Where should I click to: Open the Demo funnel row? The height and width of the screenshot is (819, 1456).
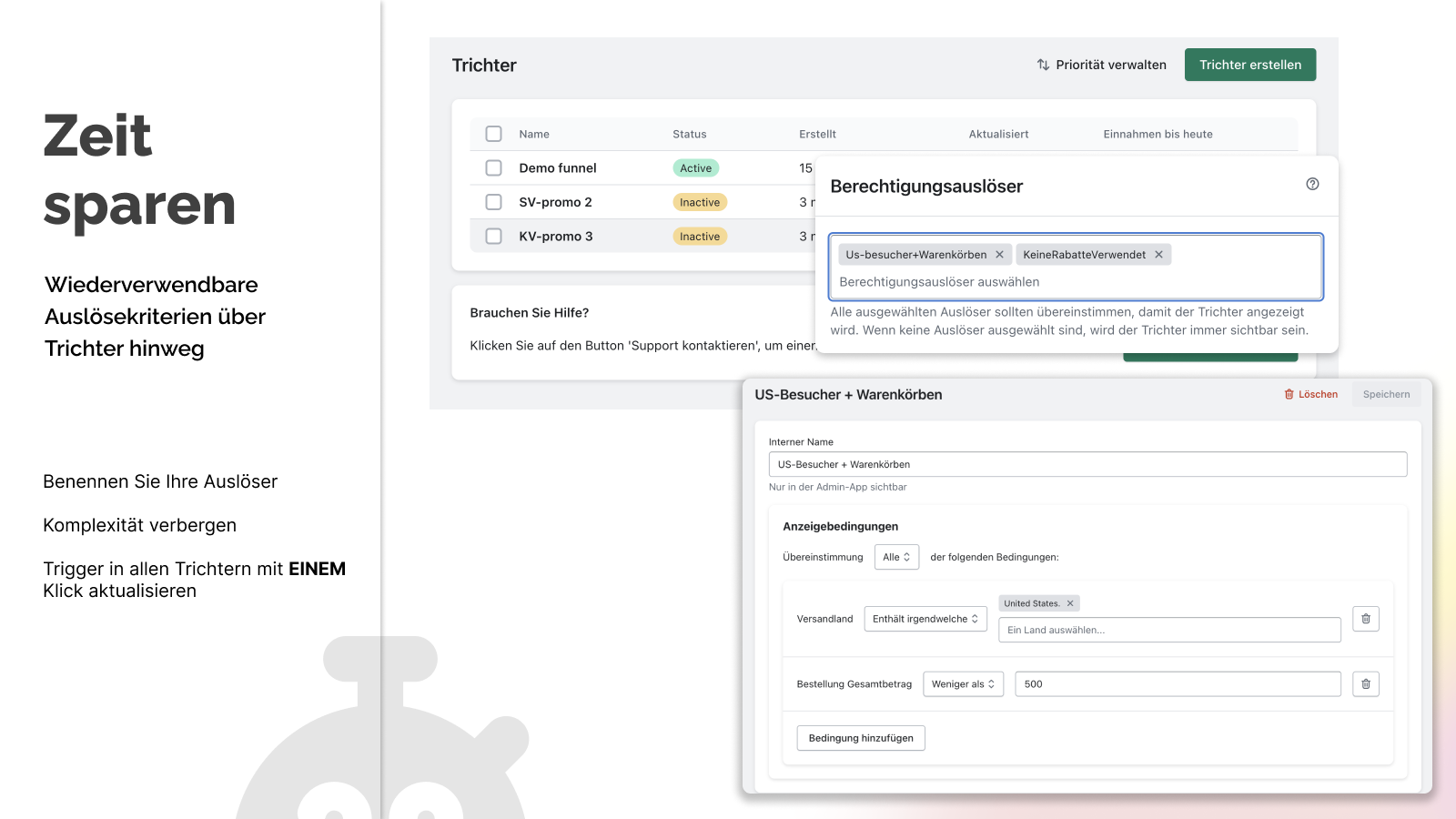558,168
